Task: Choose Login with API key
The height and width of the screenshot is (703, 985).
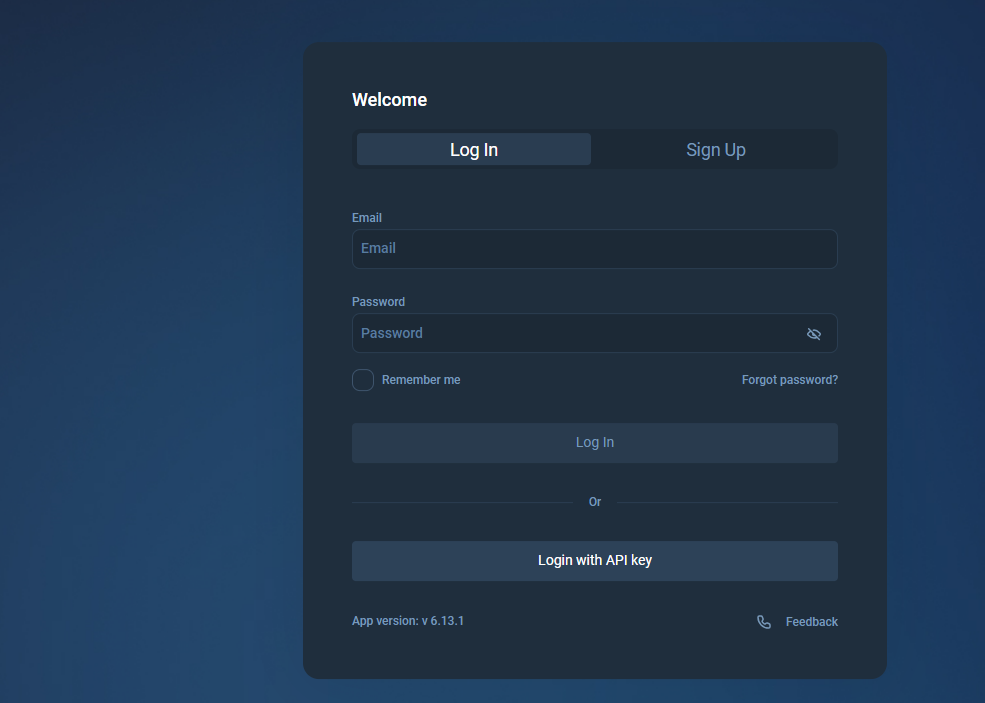Action: pos(594,560)
